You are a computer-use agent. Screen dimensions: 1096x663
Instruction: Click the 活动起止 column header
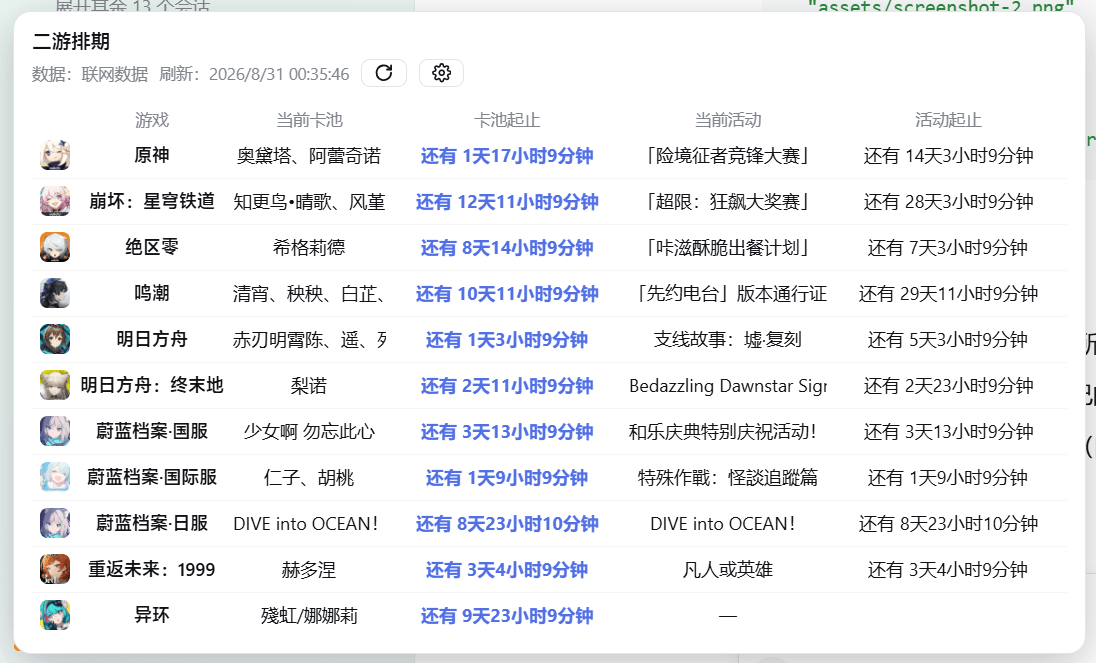click(949, 120)
